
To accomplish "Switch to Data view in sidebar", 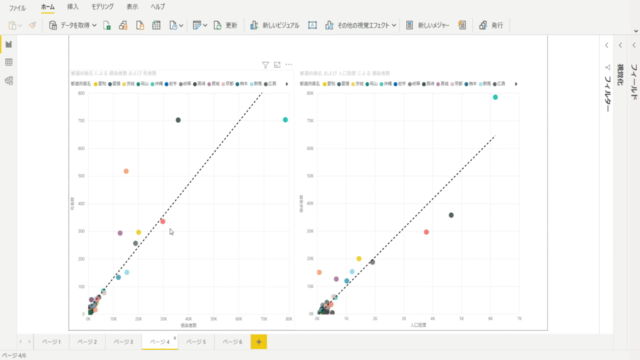I will [9, 62].
